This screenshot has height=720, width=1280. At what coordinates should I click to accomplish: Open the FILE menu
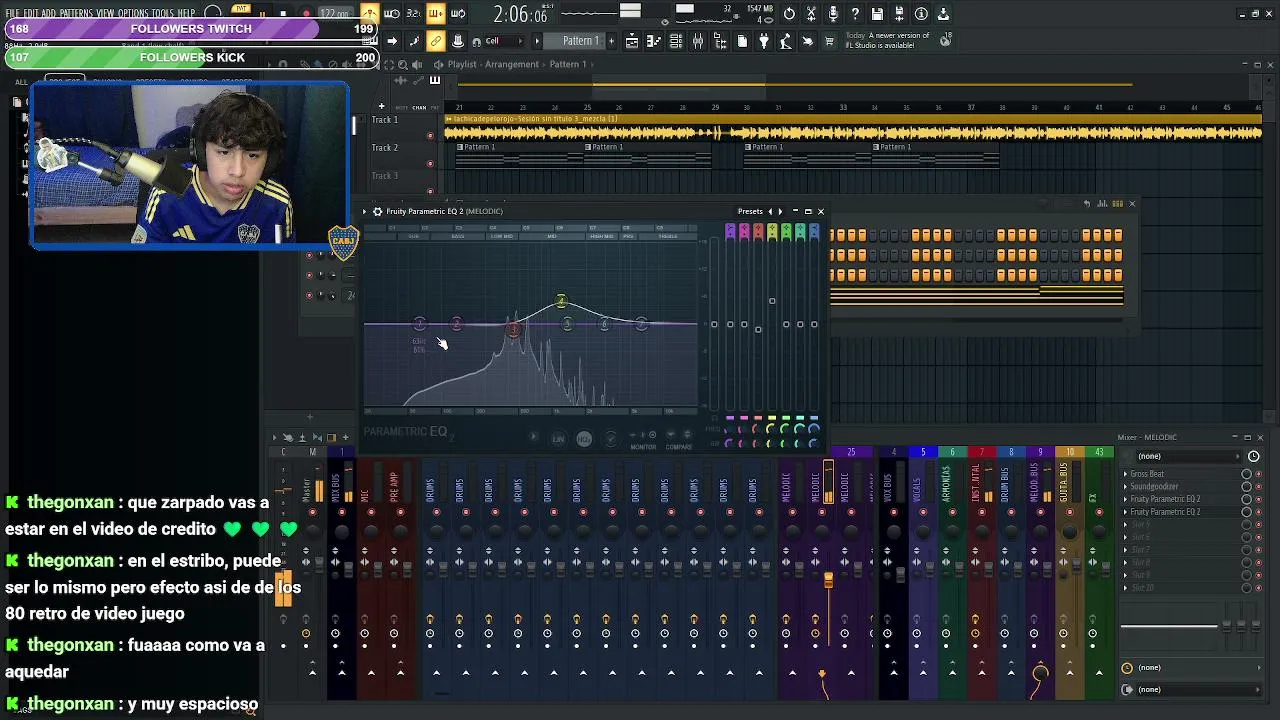pos(13,14)
